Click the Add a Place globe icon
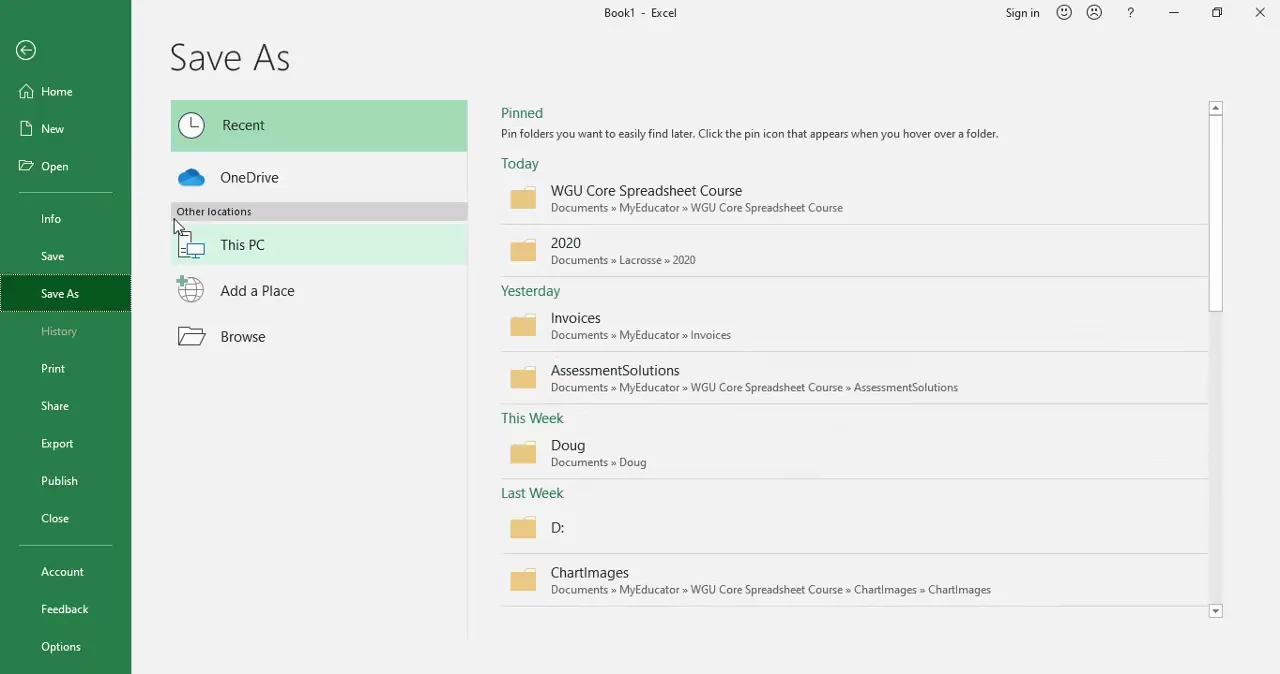Screen dimensions: 1280x674 point(190,290)
